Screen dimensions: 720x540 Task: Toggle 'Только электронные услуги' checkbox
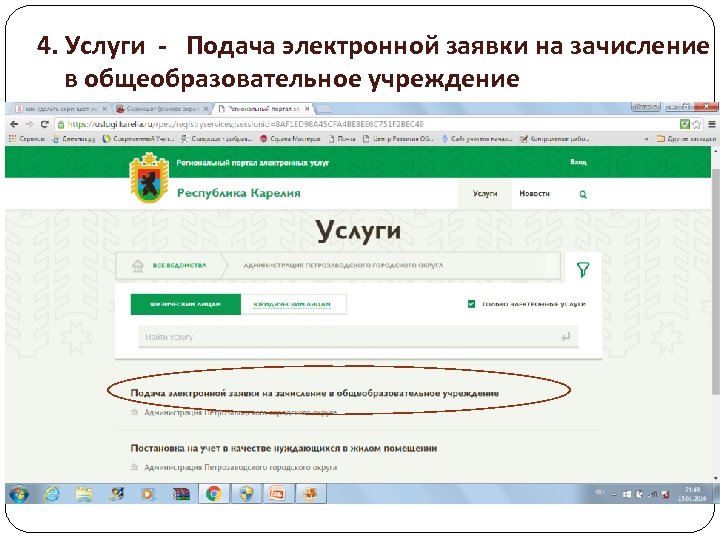tap(471, 304)
